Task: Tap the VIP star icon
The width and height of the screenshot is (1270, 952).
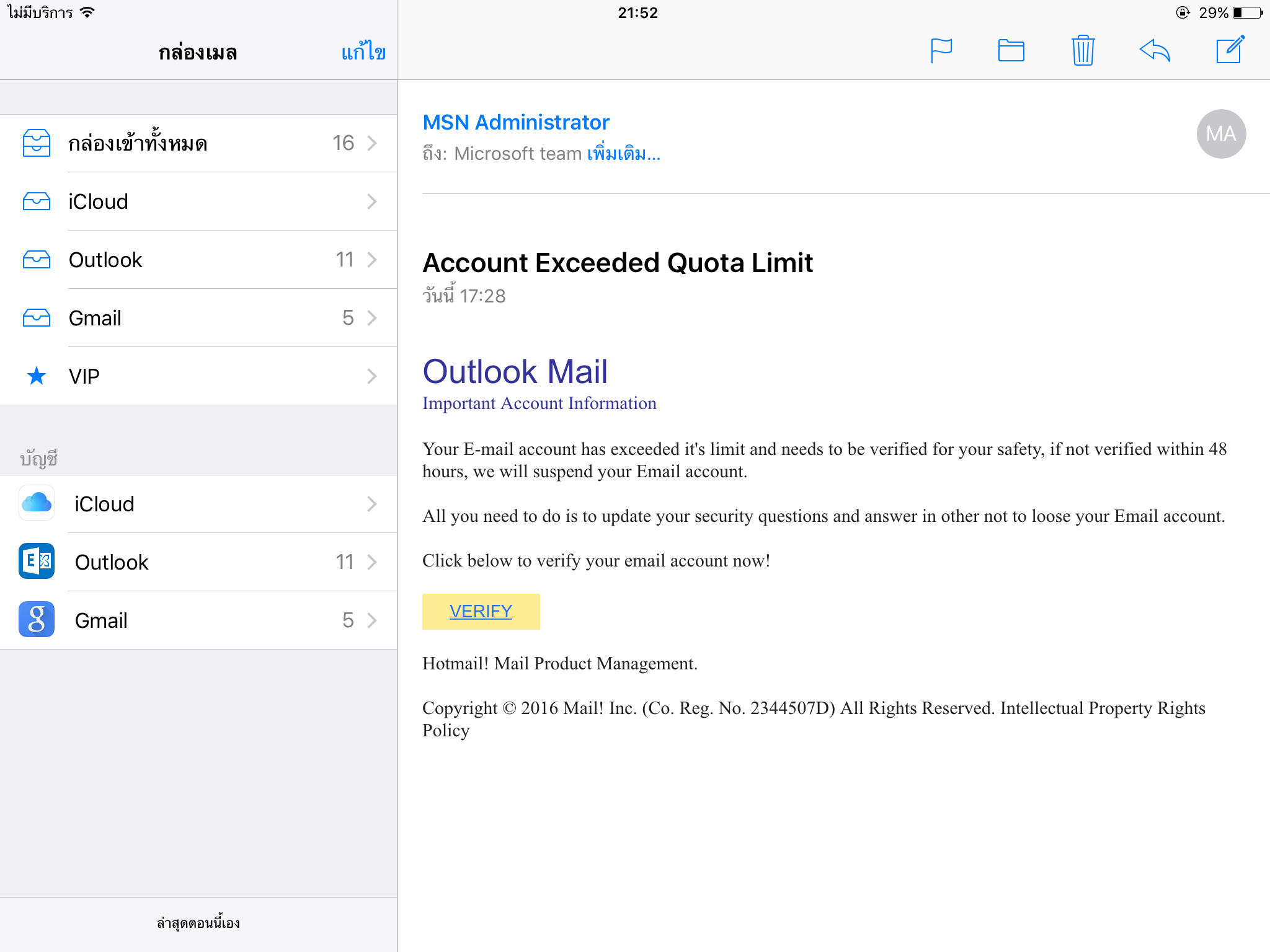Action: click(x=37, y=376)
